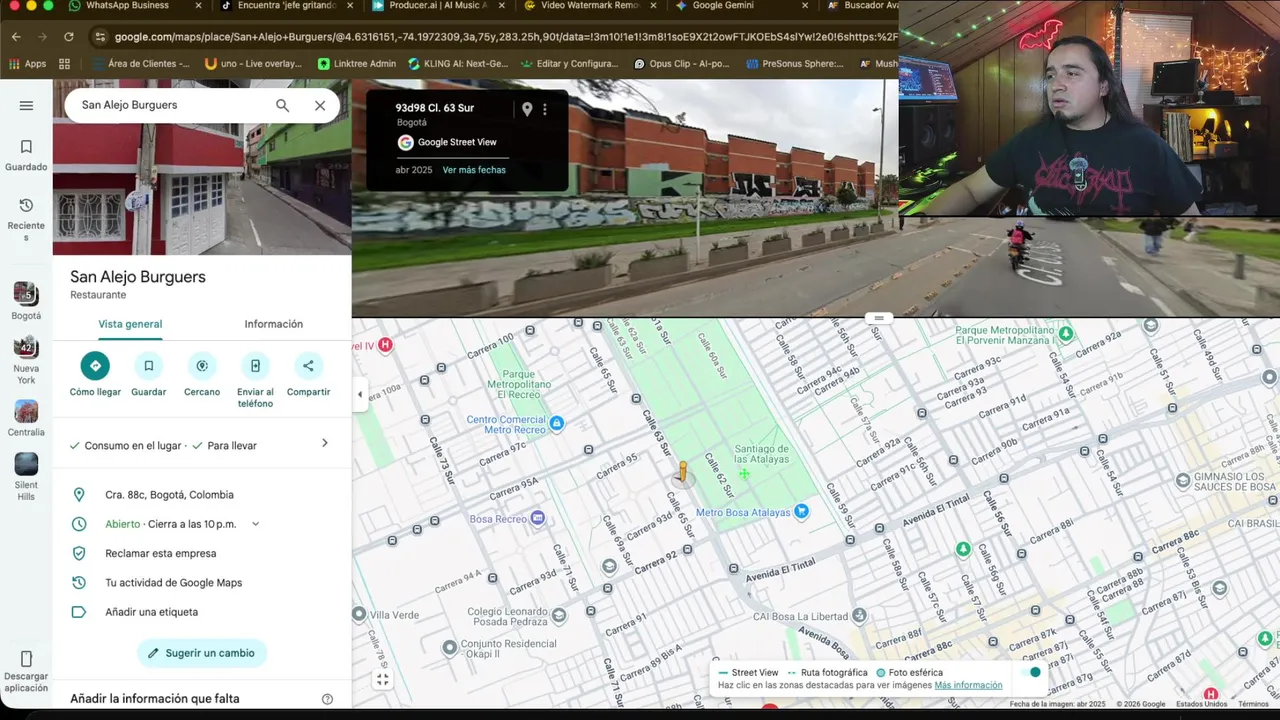Viewport: 1280px width, 720px height.
Task: Open the Linktree Admin bookmark
Action: click(357, 64)
